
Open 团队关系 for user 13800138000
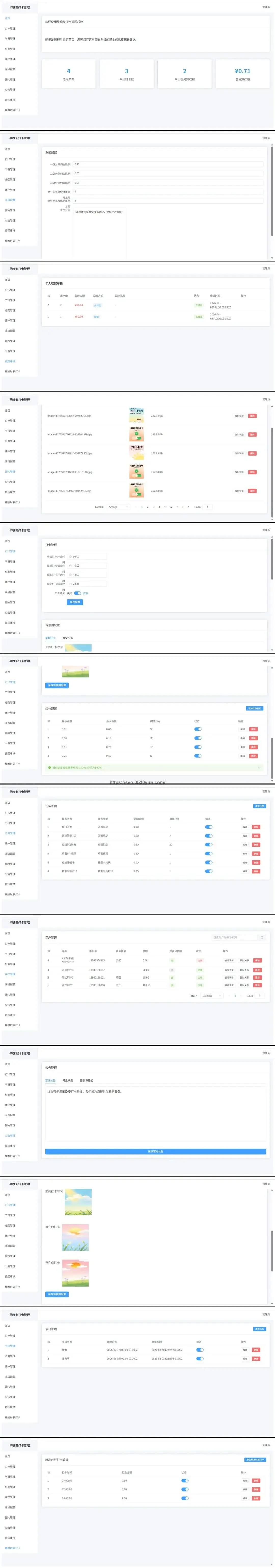pyautogui.click(x=245, y=985)
